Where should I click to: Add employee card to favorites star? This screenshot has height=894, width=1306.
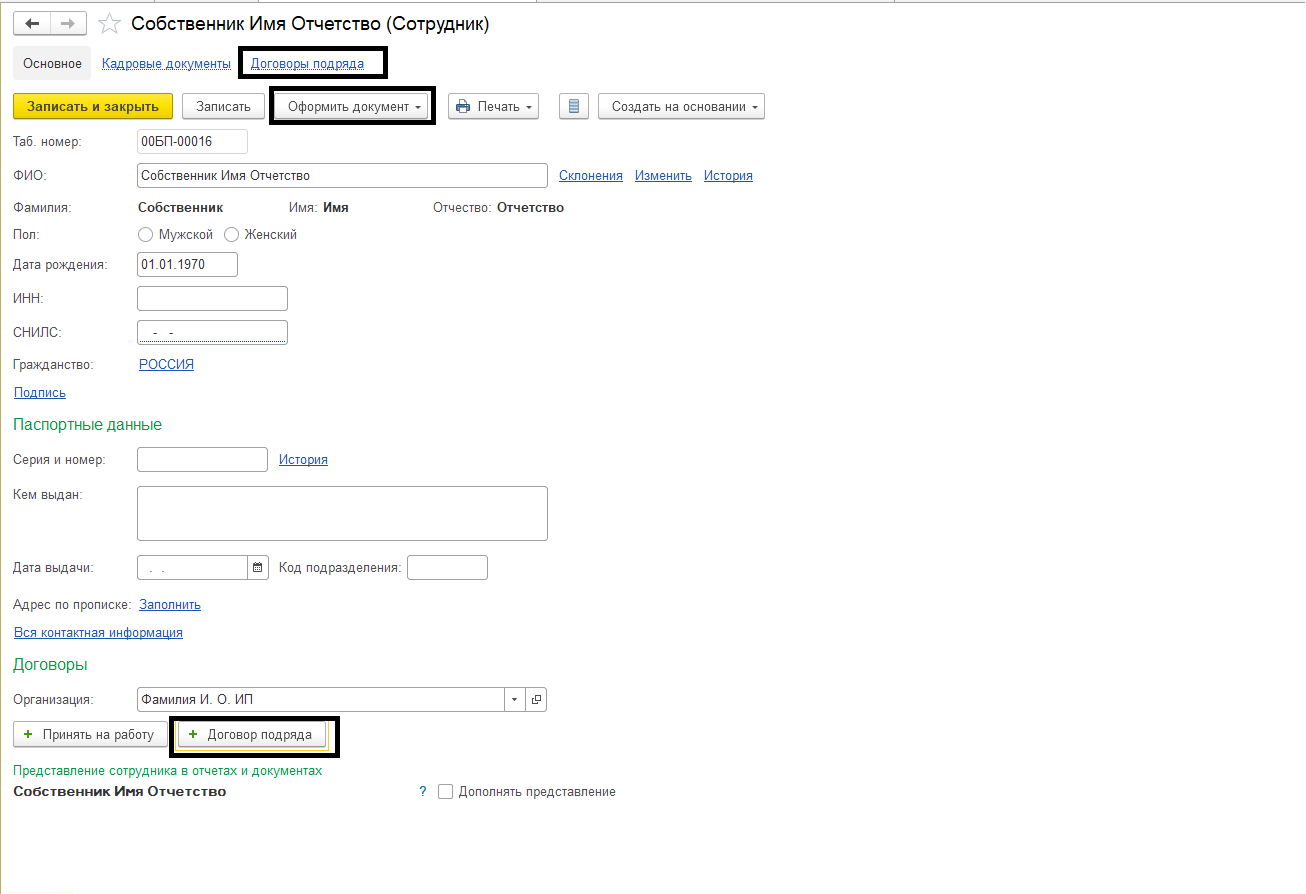point(109,24)
